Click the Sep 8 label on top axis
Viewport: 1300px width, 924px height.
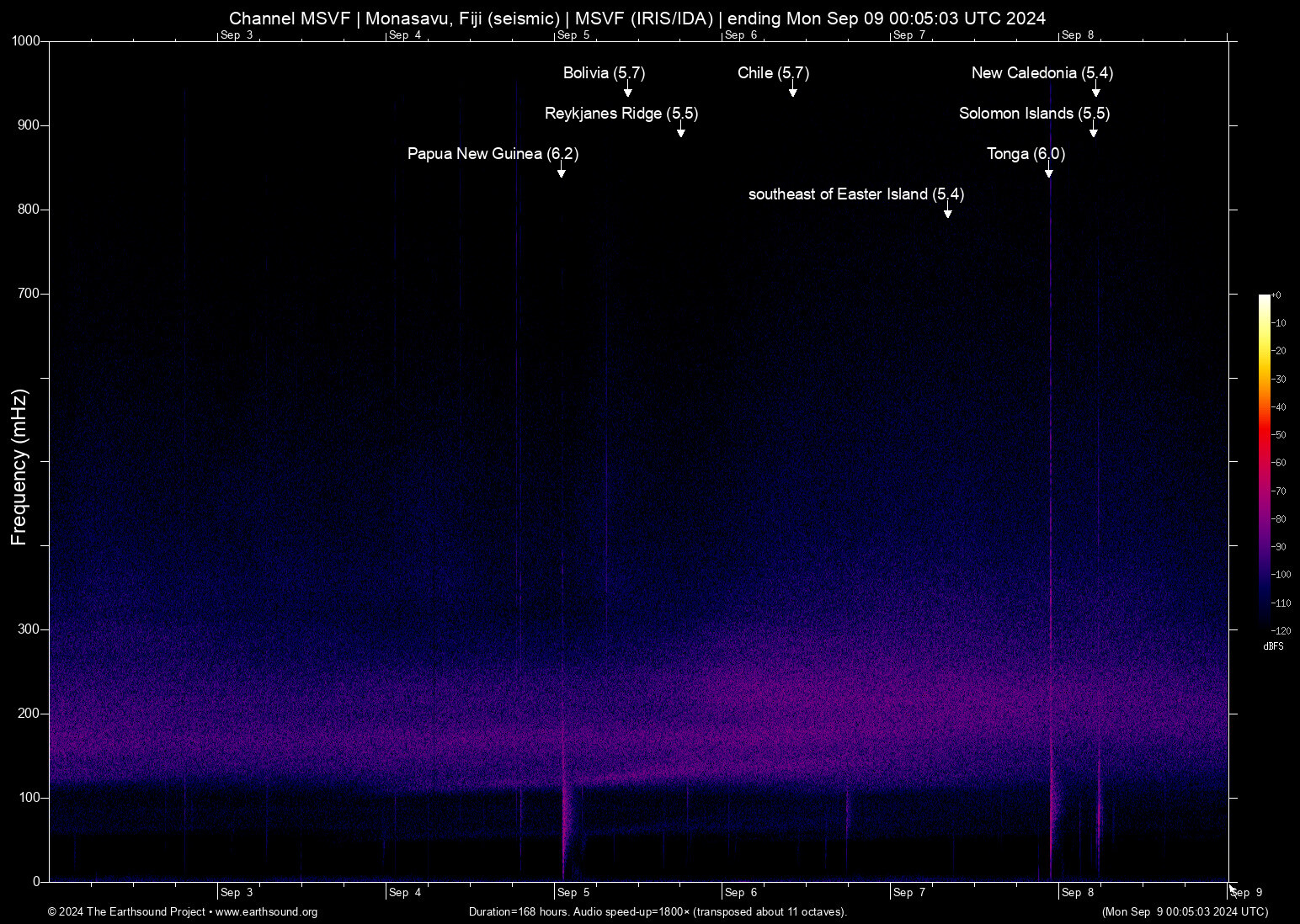pos(1079,35)
